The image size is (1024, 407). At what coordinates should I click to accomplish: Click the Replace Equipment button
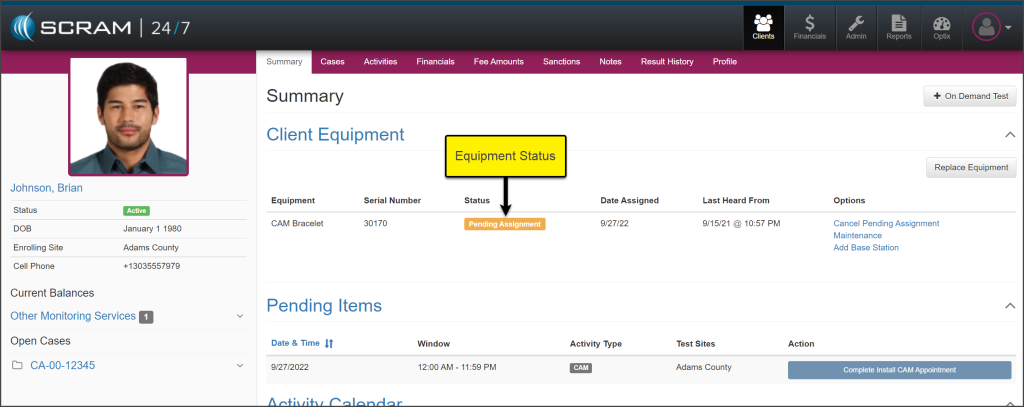point(971,167)
